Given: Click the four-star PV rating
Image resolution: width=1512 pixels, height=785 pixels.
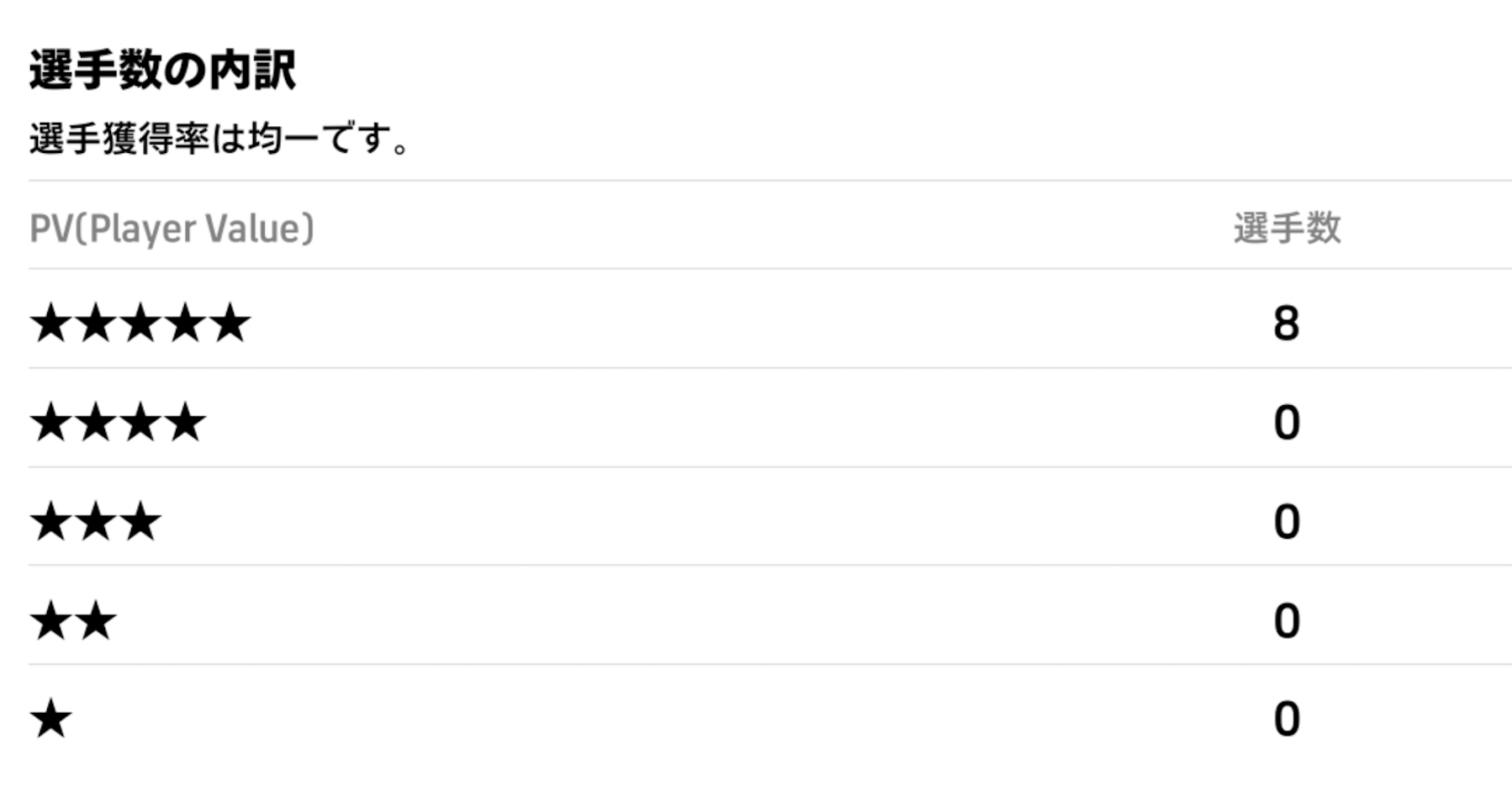Looking at the screenshot, I should [118, 422].
